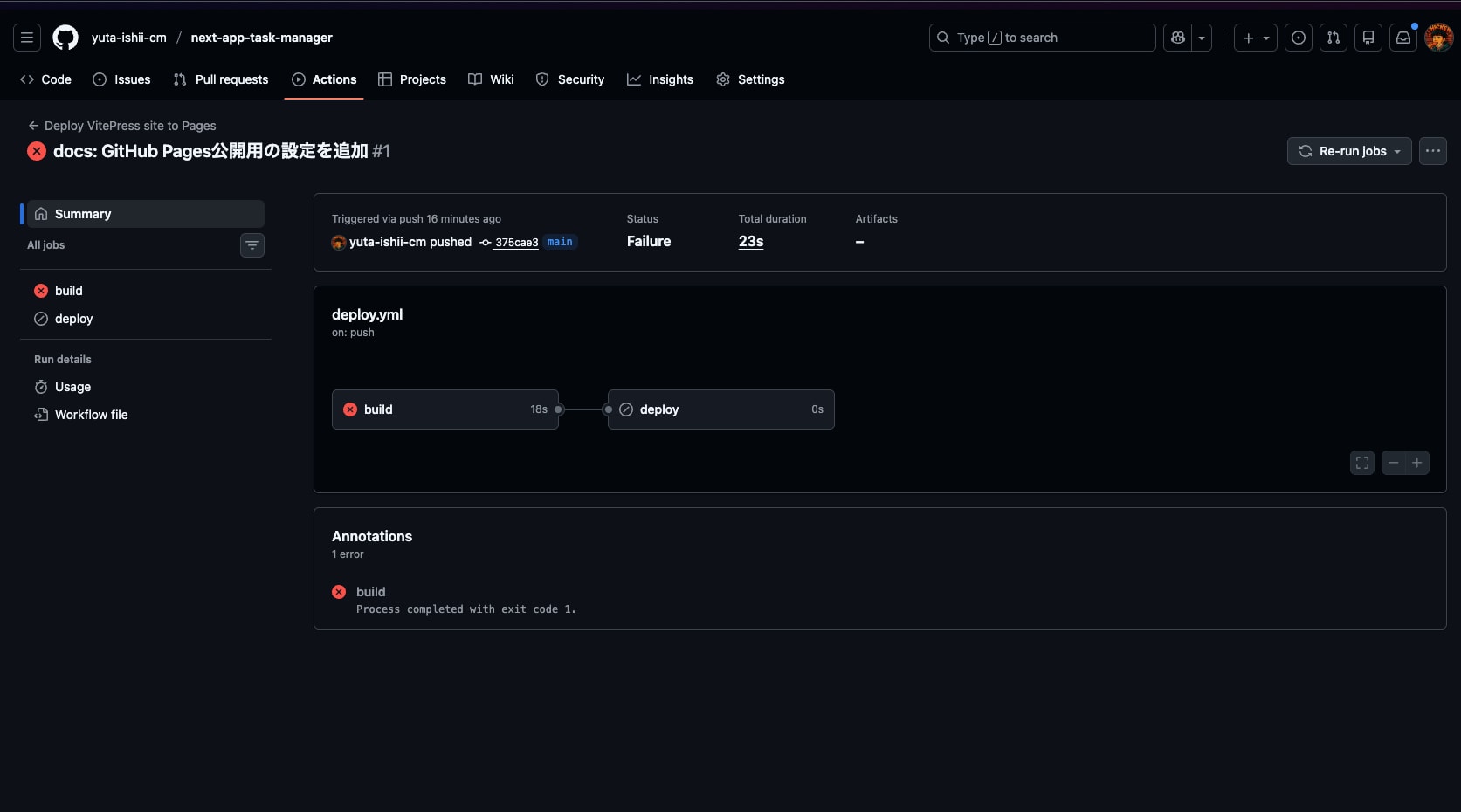The width and height of the screenshot is (1461, 812).
Task: Select Summary in the sidebar
Action: click(146, 214)
